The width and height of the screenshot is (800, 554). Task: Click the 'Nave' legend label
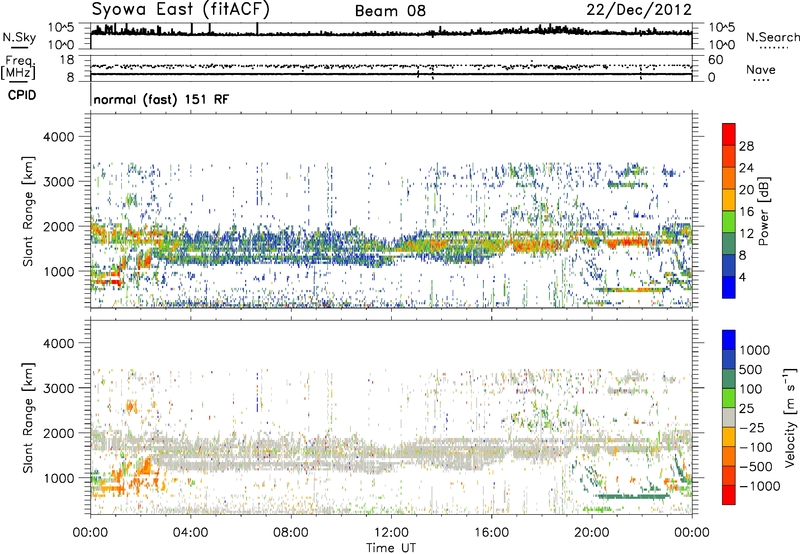760,69
